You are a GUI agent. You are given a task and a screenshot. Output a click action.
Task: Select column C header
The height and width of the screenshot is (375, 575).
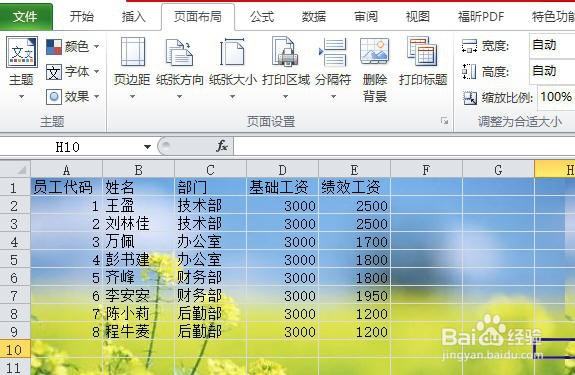[210, 170]
